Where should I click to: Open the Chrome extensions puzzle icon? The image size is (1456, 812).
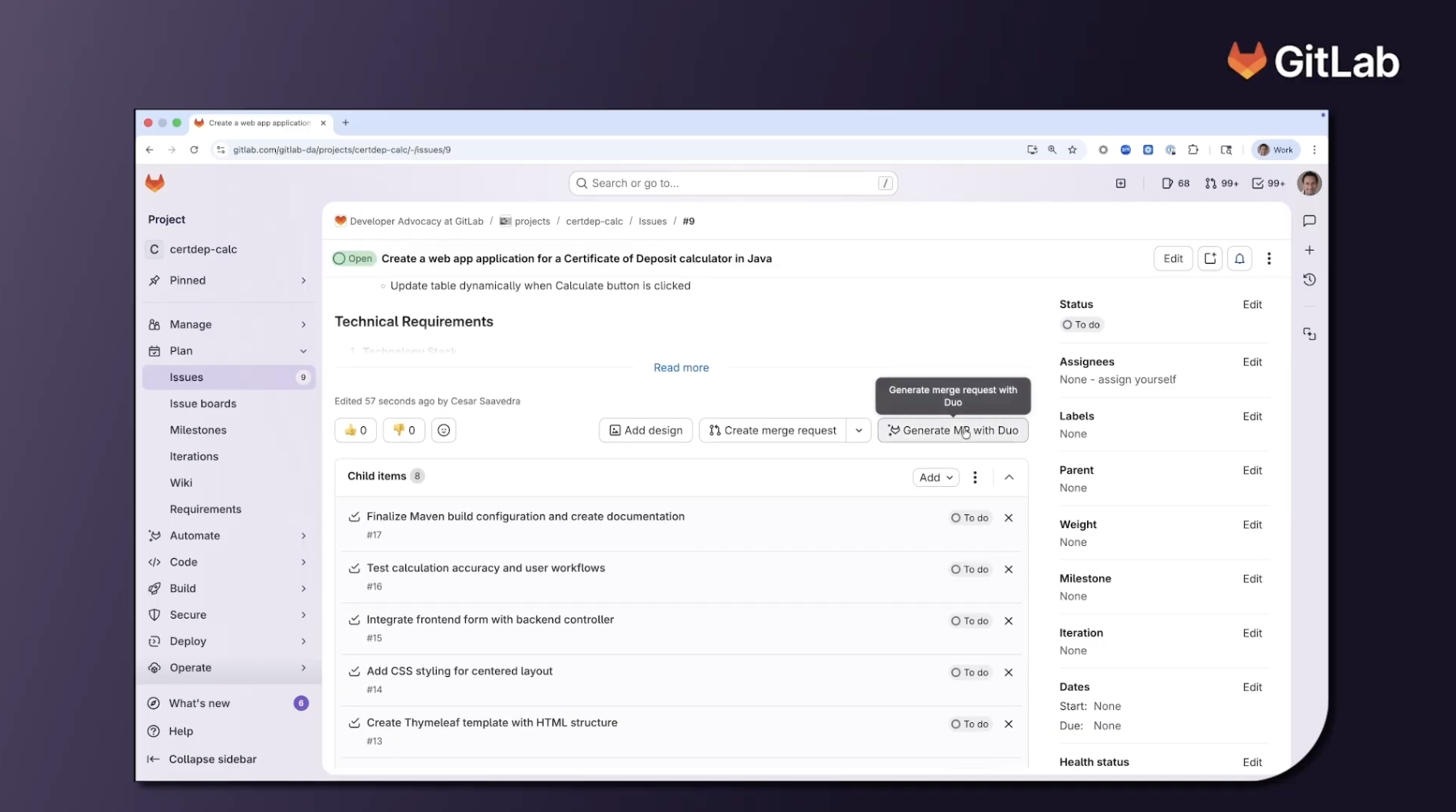pyautogui.click(x=1193, y=150)
